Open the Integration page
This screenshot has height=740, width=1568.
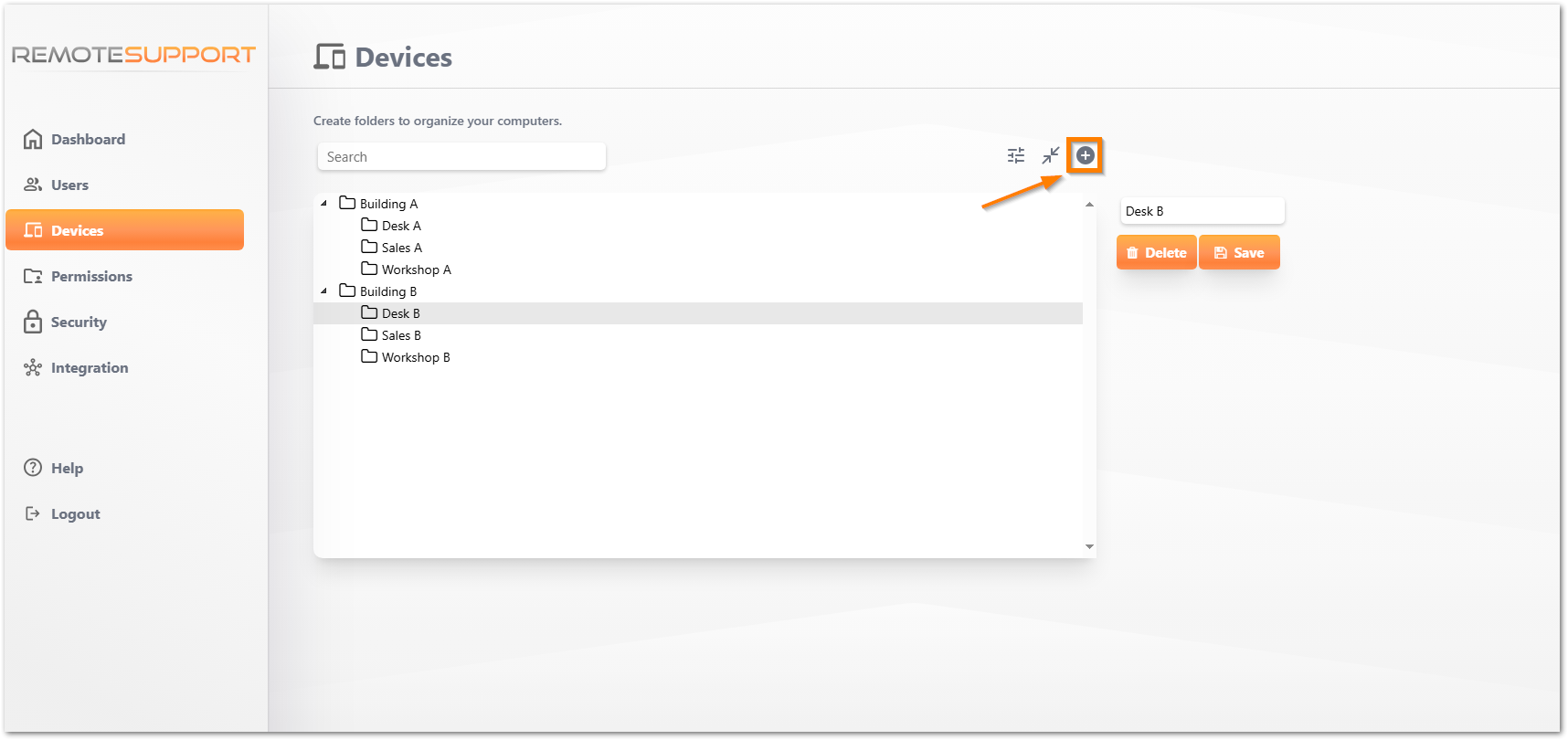(x=90, y=367)
